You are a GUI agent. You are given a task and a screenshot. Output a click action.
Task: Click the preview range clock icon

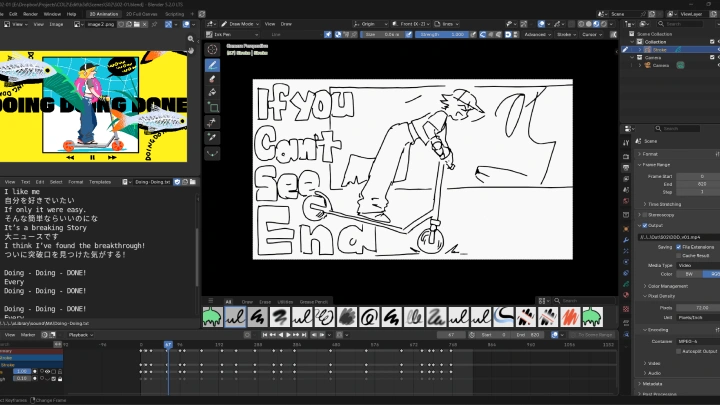coord(472,335)
